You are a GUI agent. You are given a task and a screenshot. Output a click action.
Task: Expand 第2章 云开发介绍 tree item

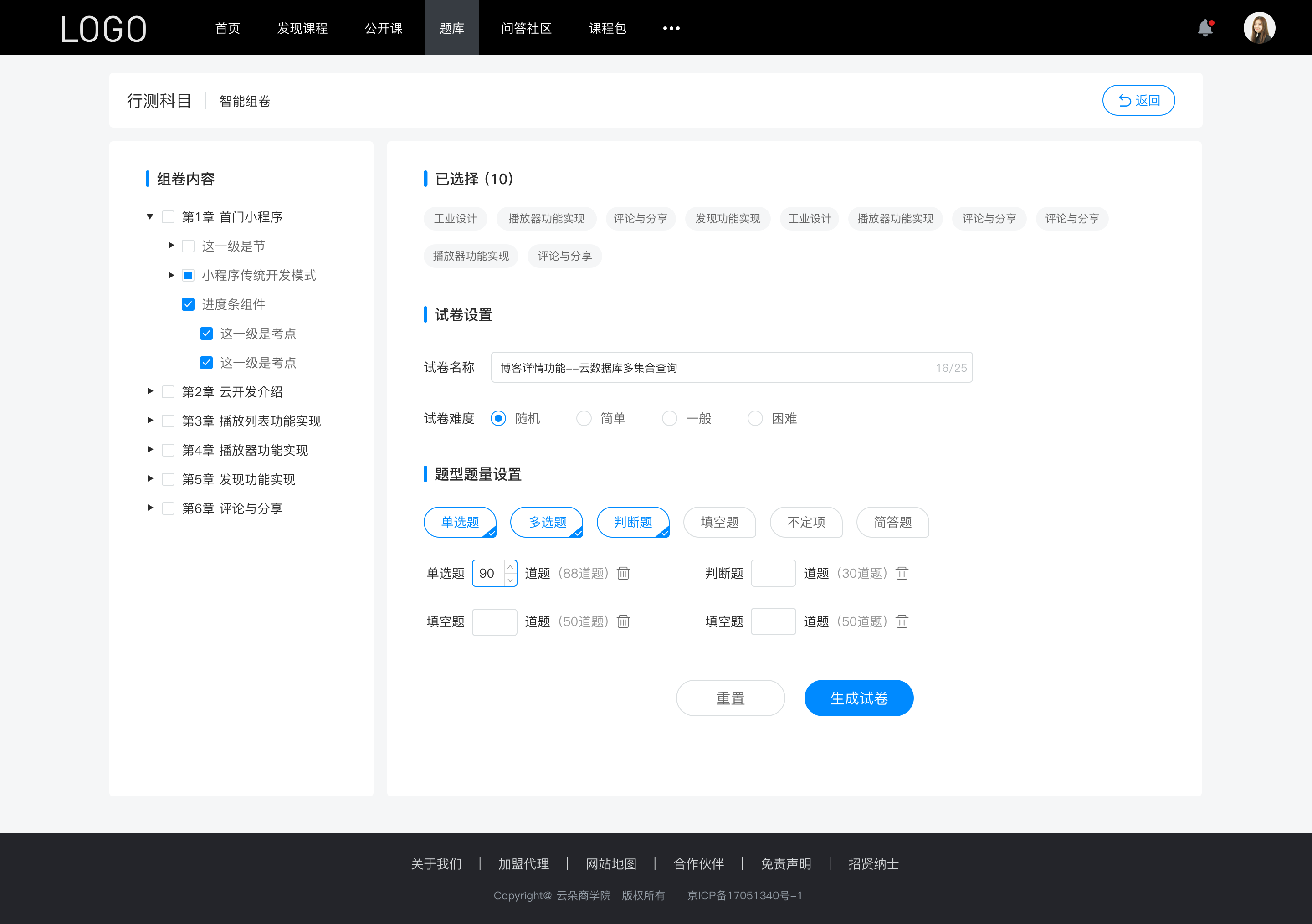152,392
